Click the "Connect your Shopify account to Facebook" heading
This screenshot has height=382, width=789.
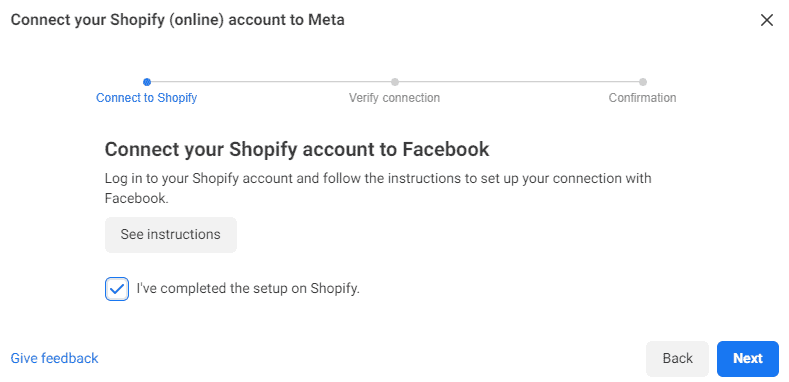point(297,149)
